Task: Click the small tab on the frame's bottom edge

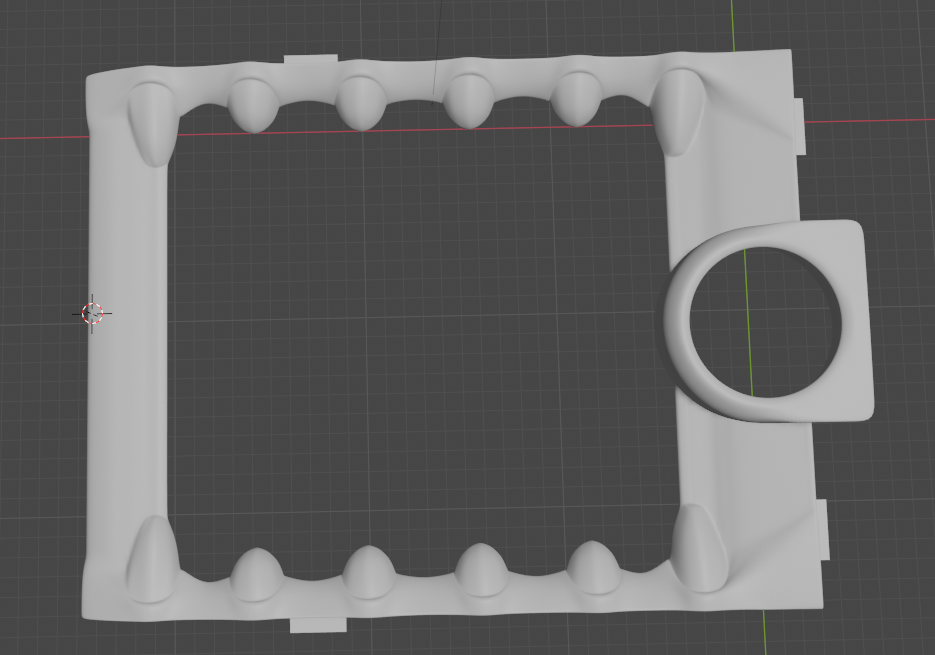Action: [x=318, y=625]
